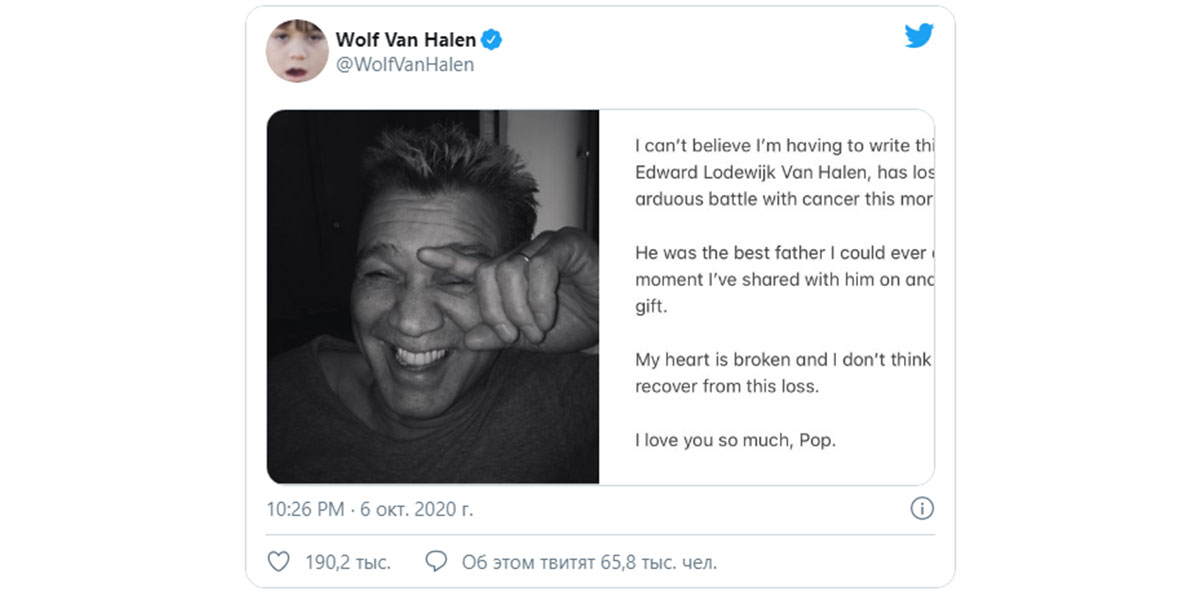Like the tweet with the heart icon
The image size is (1200, 600).
[x=279, y=562]
